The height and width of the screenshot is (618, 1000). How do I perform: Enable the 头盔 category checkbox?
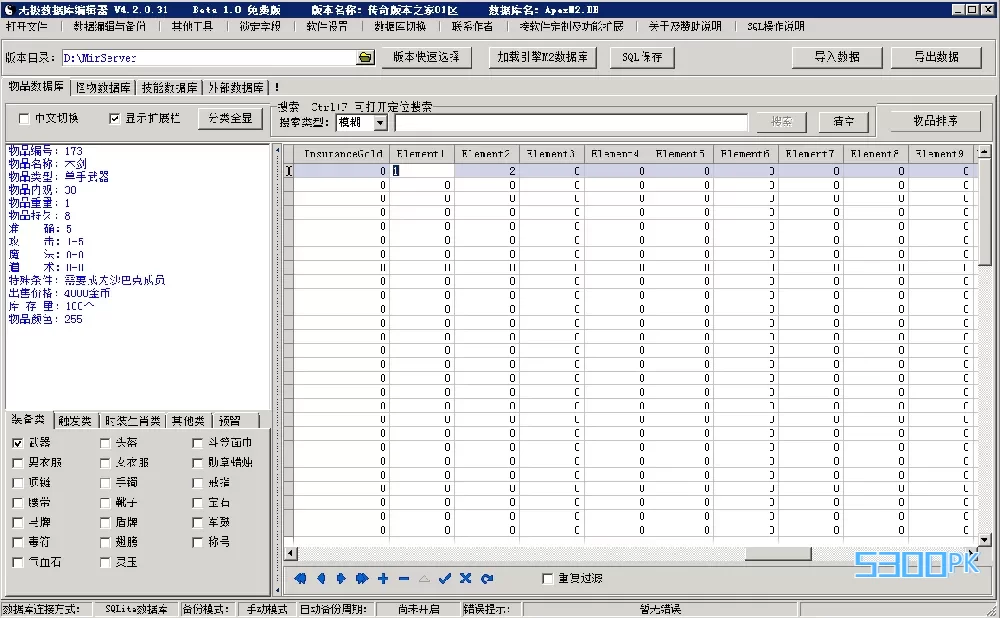click(x=105, y=443)
